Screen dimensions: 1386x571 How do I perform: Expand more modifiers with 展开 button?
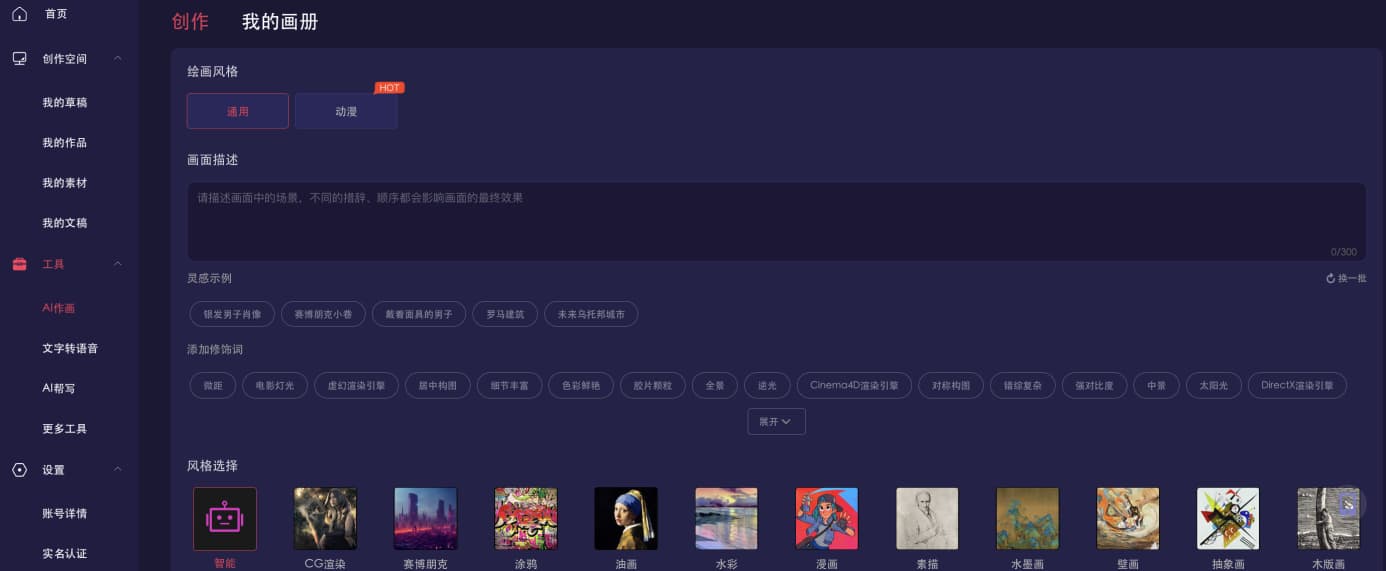[x=776, y=422]
